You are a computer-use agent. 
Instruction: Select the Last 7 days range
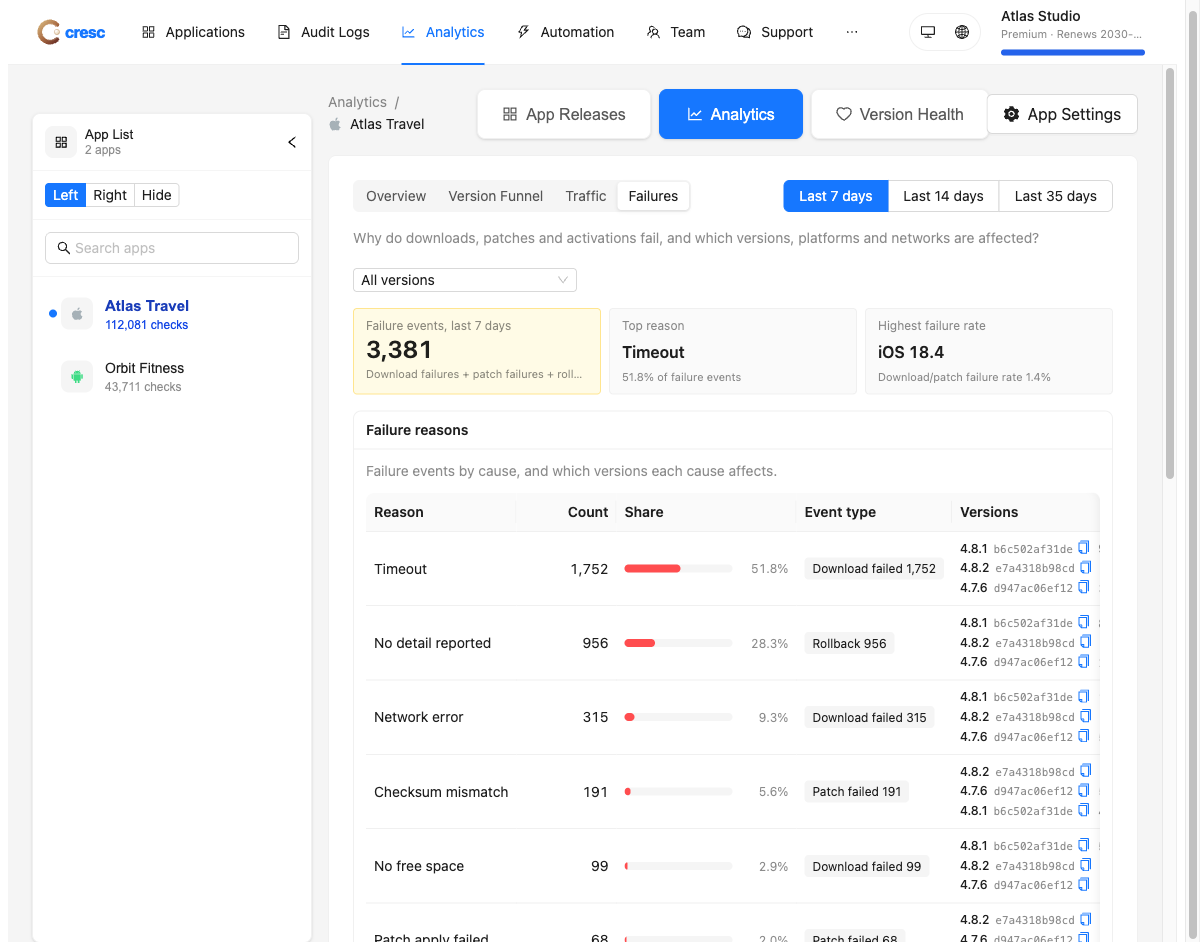coord(836,196)
